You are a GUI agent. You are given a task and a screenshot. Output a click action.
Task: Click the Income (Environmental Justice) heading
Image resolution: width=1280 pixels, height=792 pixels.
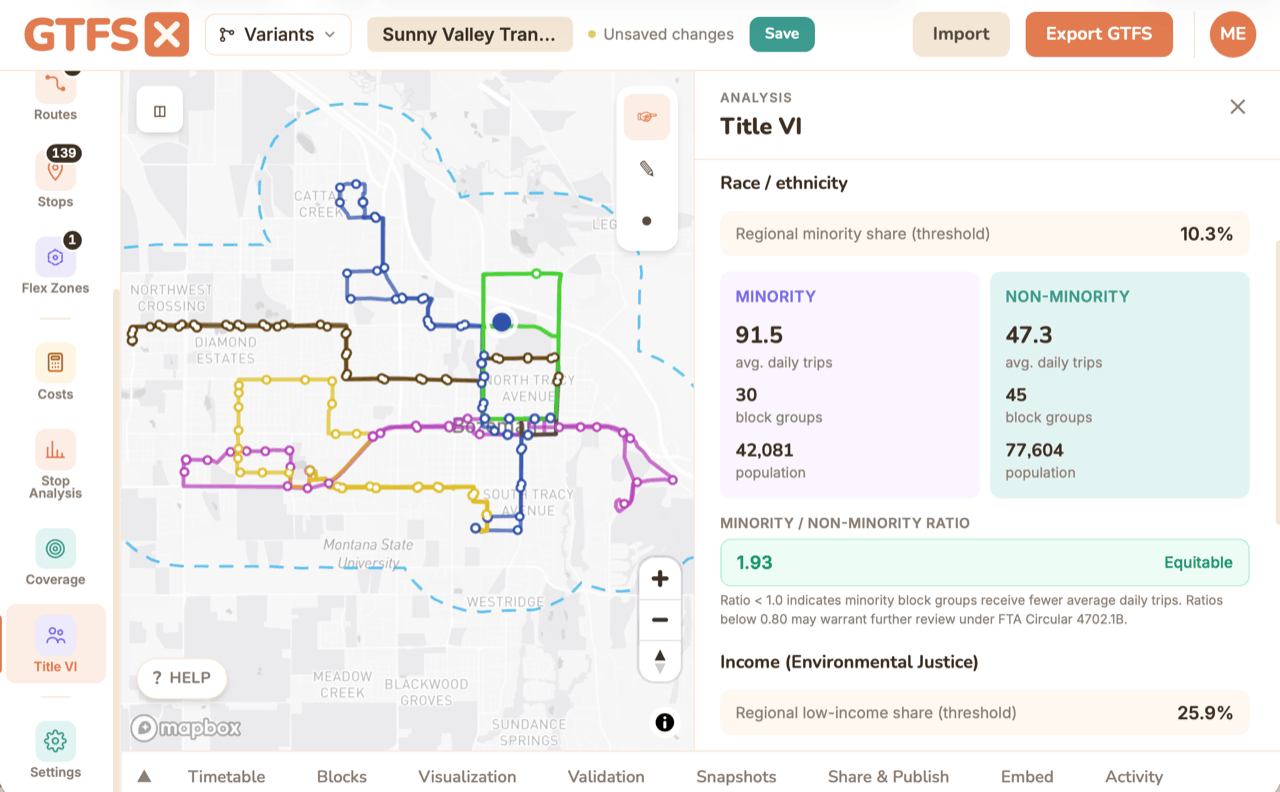[849, 662]
